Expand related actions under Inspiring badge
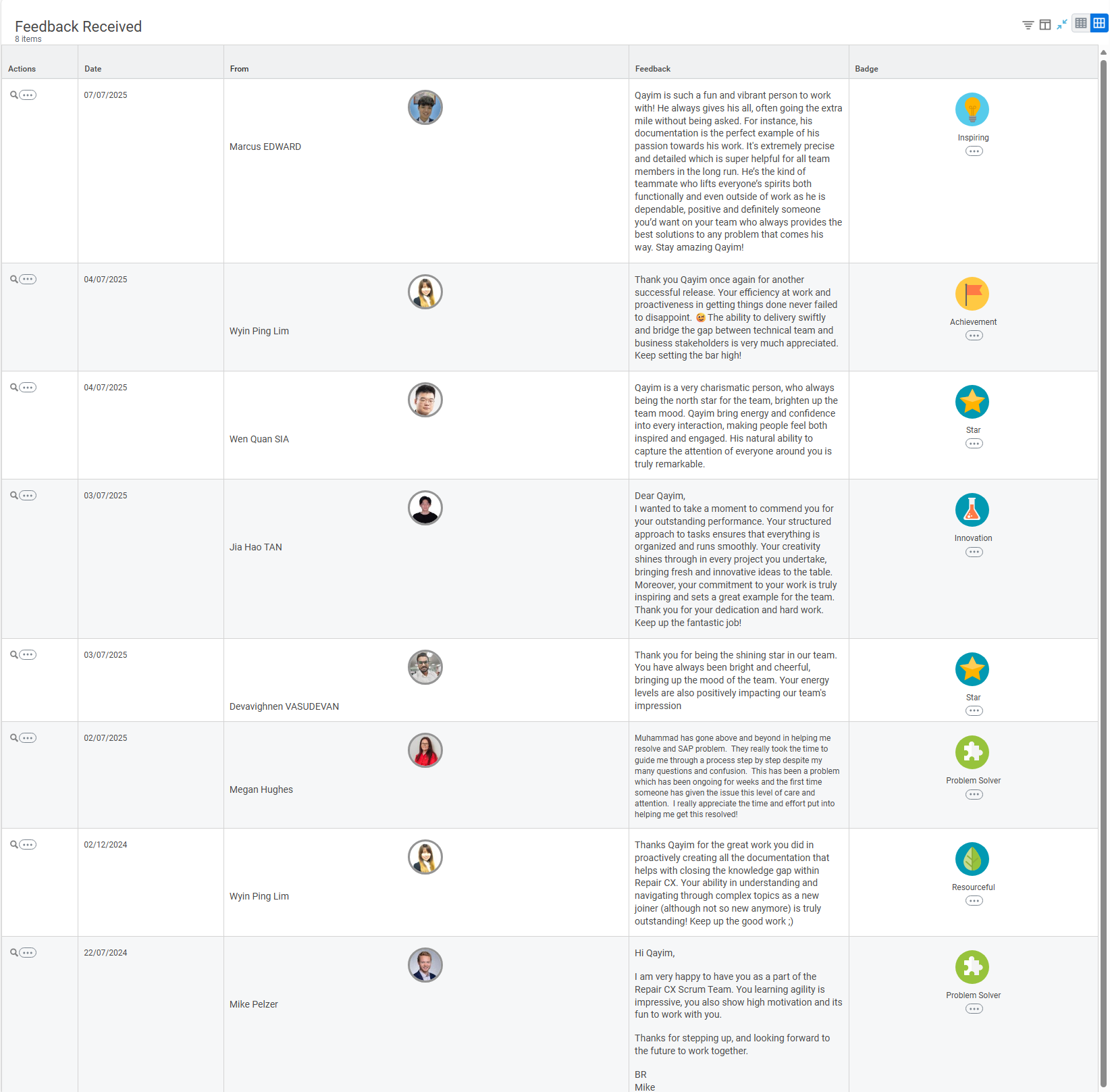The image size is (1110, 1092). (974, 151)
